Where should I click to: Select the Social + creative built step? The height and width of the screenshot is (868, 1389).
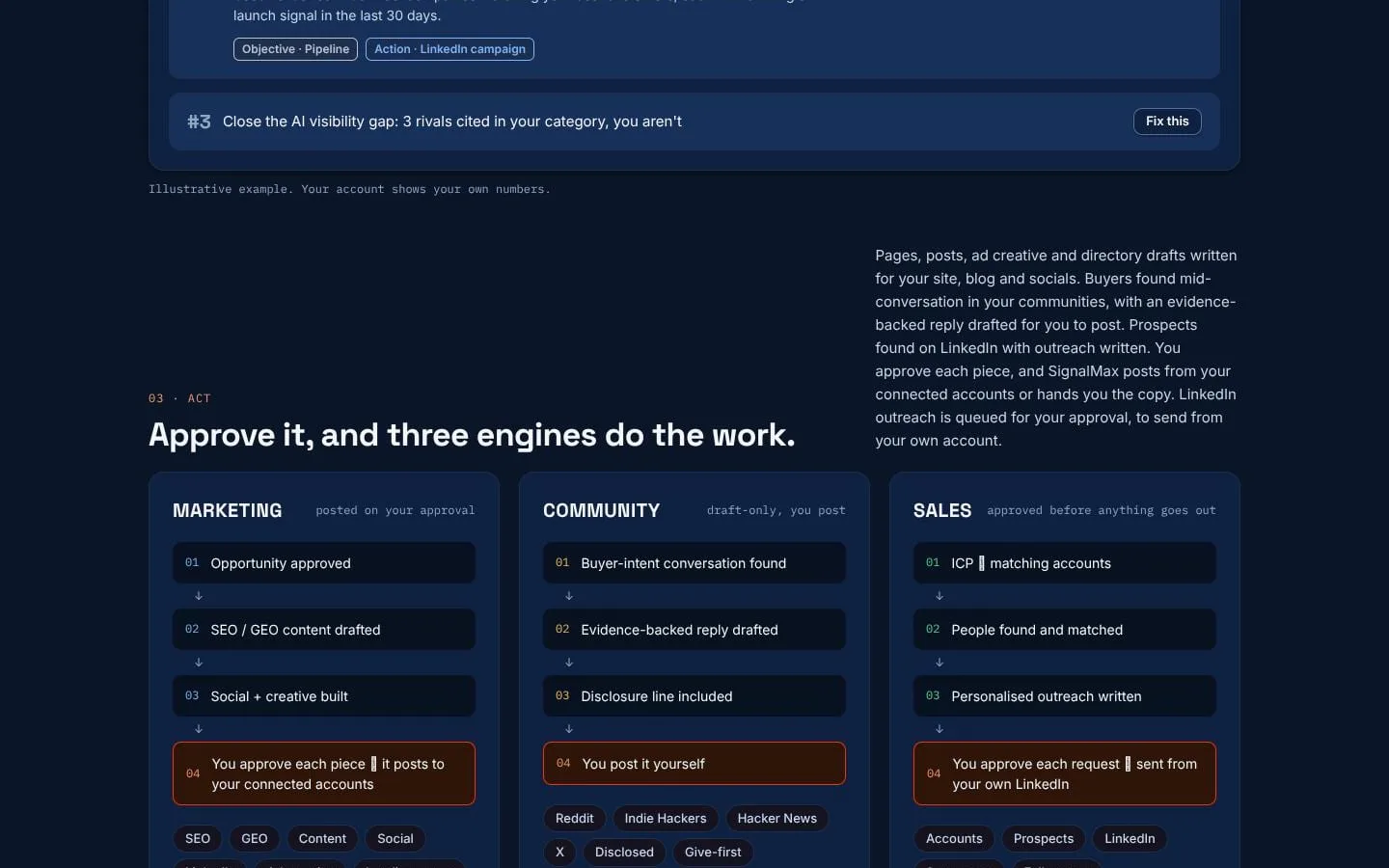pyautogui.click(x=324, y=696)
